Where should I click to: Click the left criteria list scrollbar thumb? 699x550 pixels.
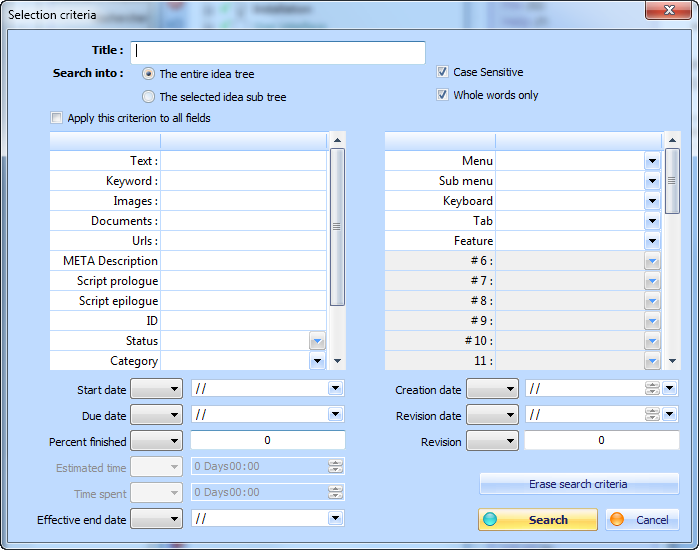(x=337, y=227)
